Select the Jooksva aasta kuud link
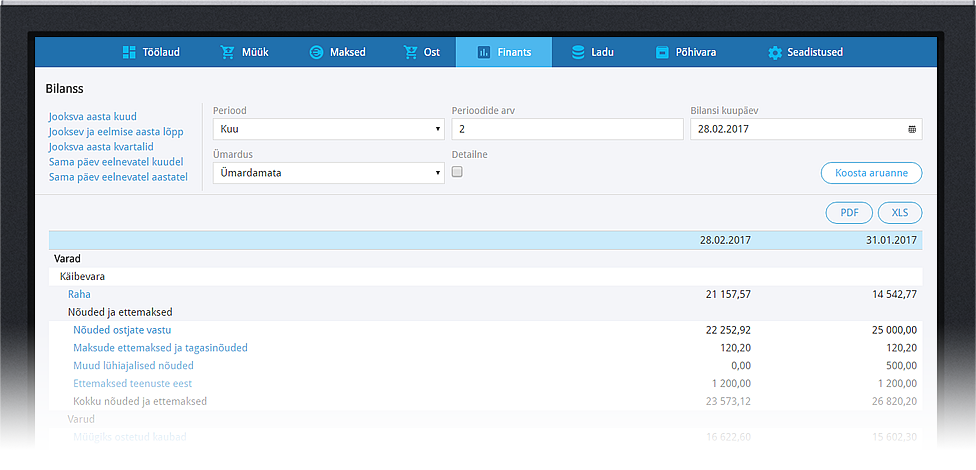The width and height of the screenshot is (976, 470). [x=92, y=116]
